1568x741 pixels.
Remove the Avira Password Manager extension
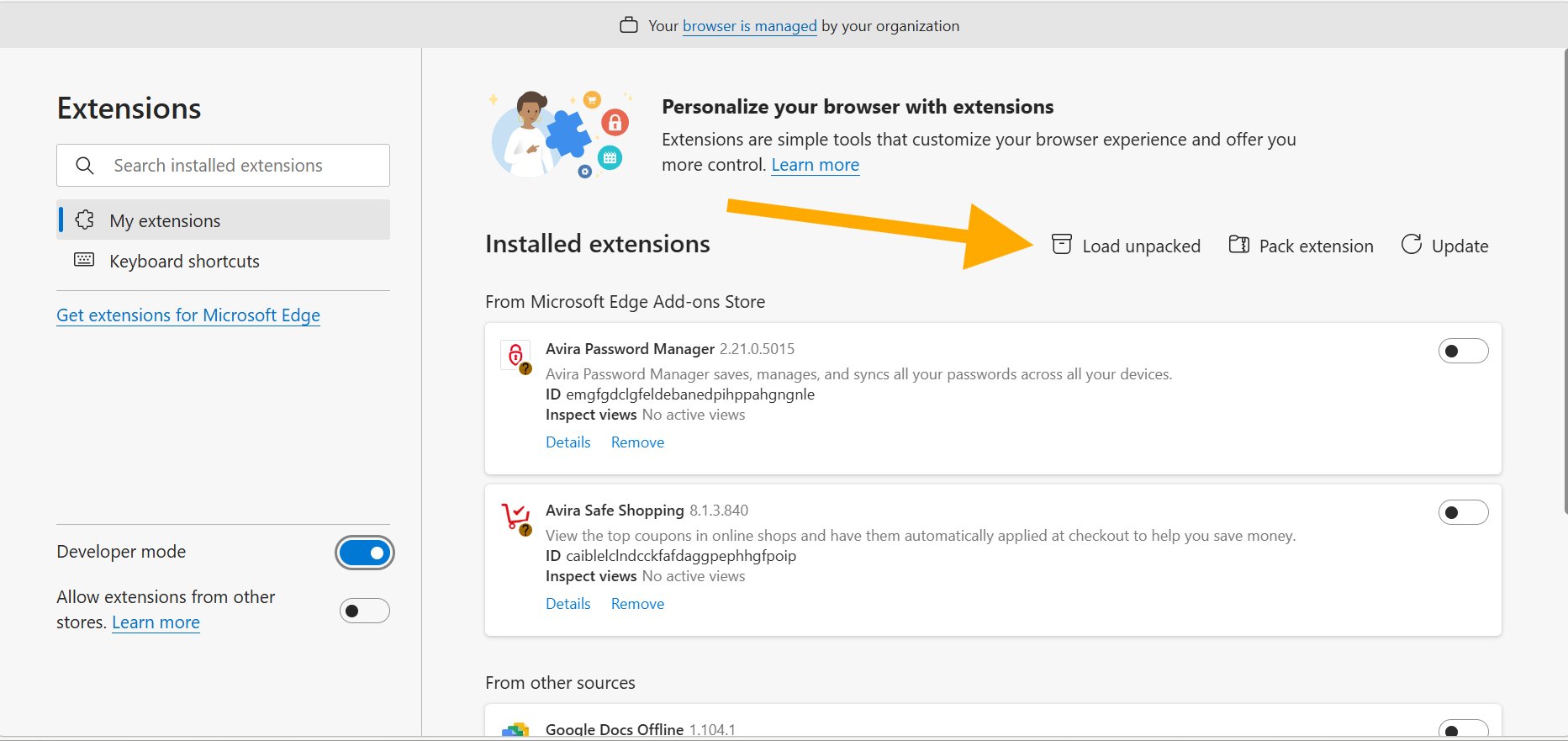pos(637,442)
